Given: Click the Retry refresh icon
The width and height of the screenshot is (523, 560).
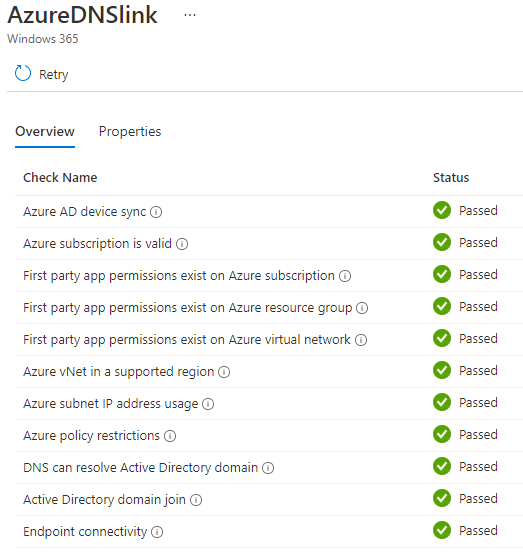Looking at the screenshot, I should 23,73.
